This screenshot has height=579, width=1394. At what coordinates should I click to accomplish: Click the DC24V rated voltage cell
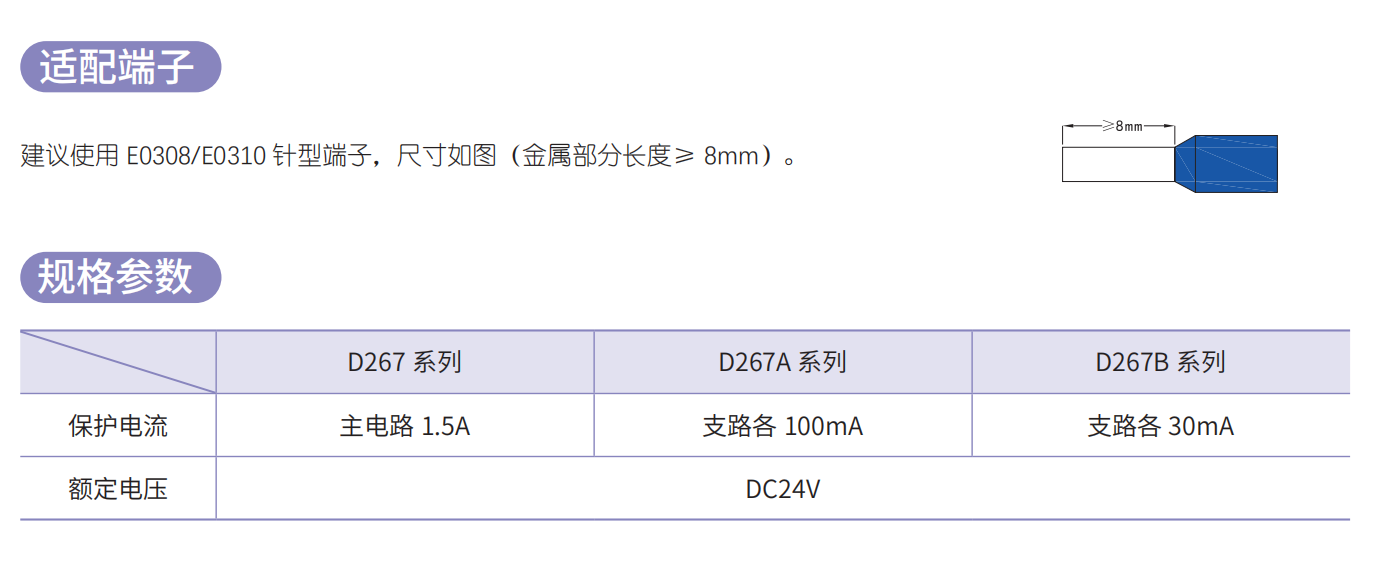[783, 489]
